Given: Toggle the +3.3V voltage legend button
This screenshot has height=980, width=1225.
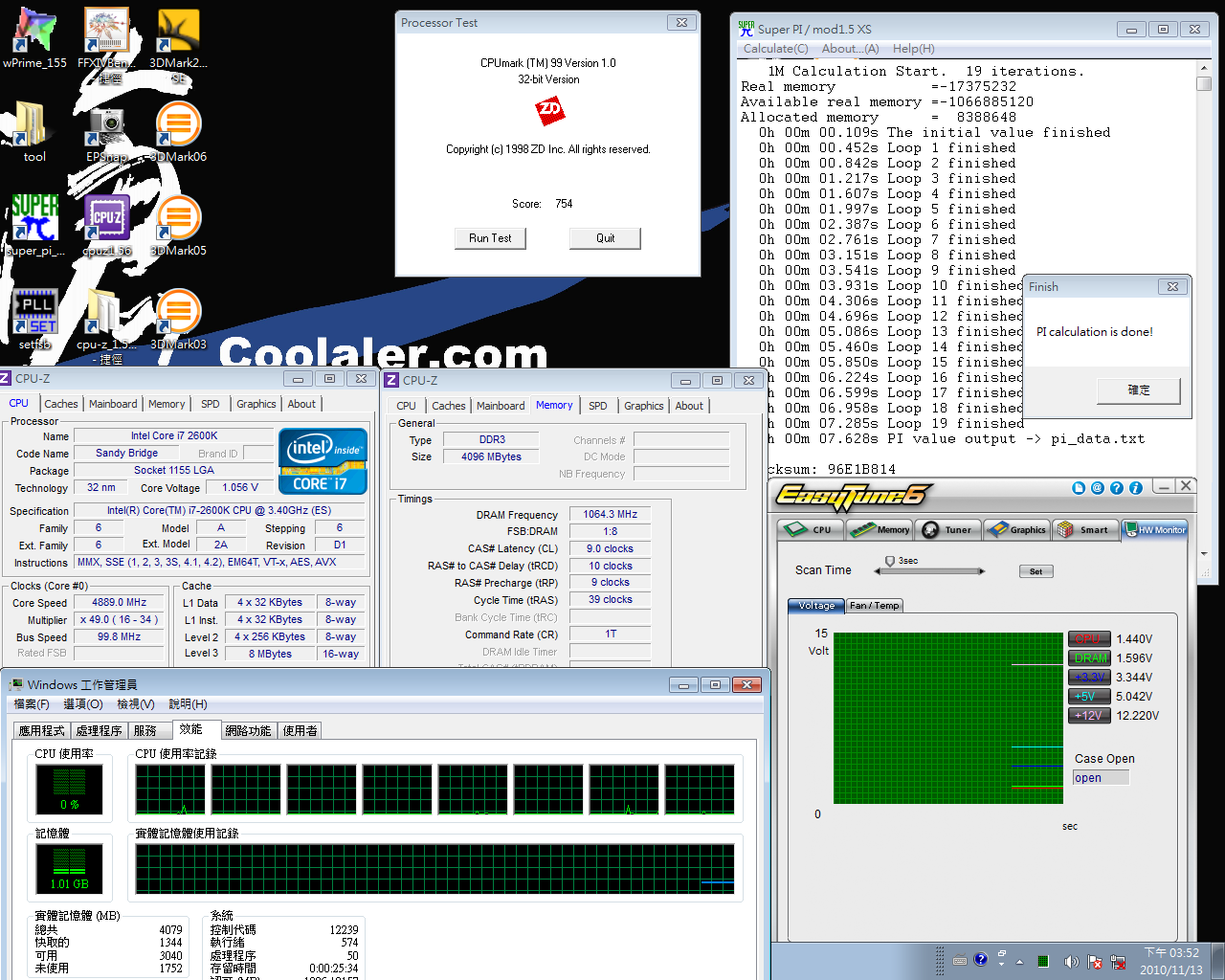Looking at the screenshot, I should pyautogui.click(x=1089, y=678).
